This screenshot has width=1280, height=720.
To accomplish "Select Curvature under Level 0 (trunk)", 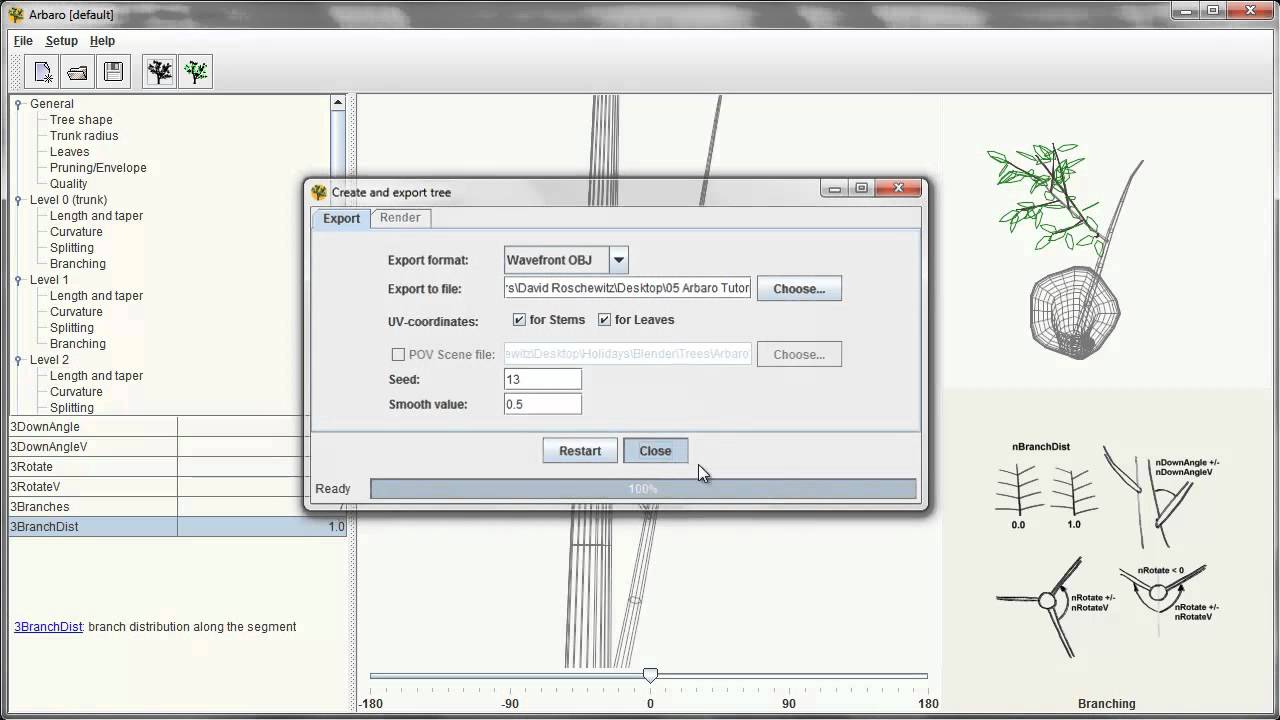I will tap(76, 232).
